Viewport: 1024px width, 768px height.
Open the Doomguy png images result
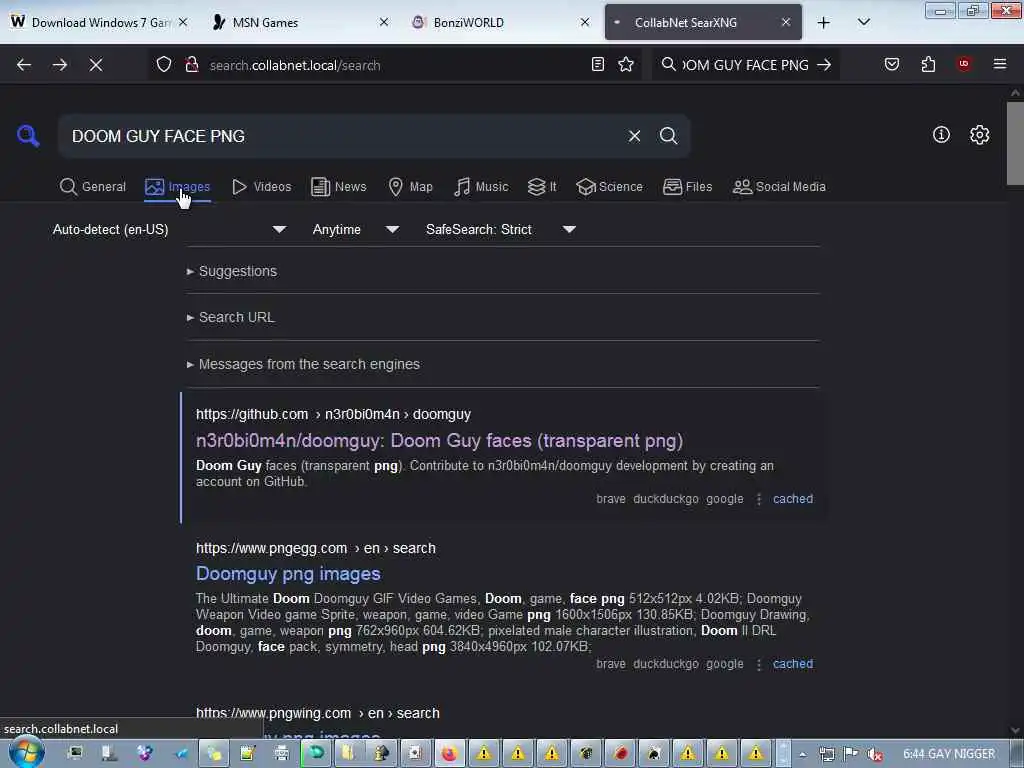coord(288,574)
